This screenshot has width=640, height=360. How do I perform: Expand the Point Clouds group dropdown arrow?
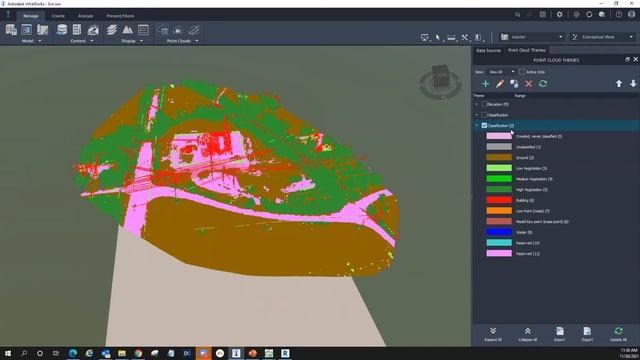(x=196, y=41)
